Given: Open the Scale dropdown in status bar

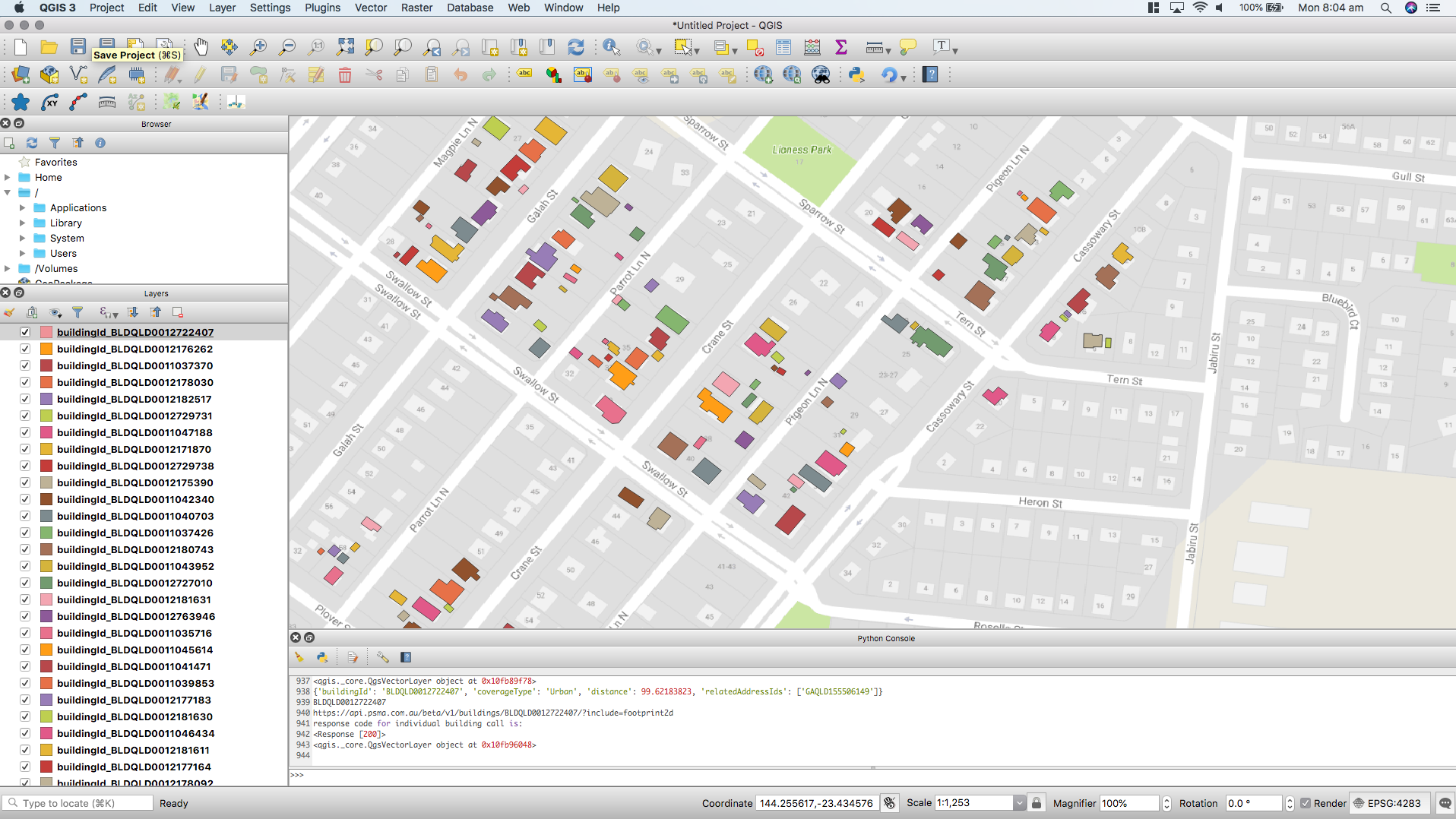Looking at the screenshot, I should (x=1019, y=803).
